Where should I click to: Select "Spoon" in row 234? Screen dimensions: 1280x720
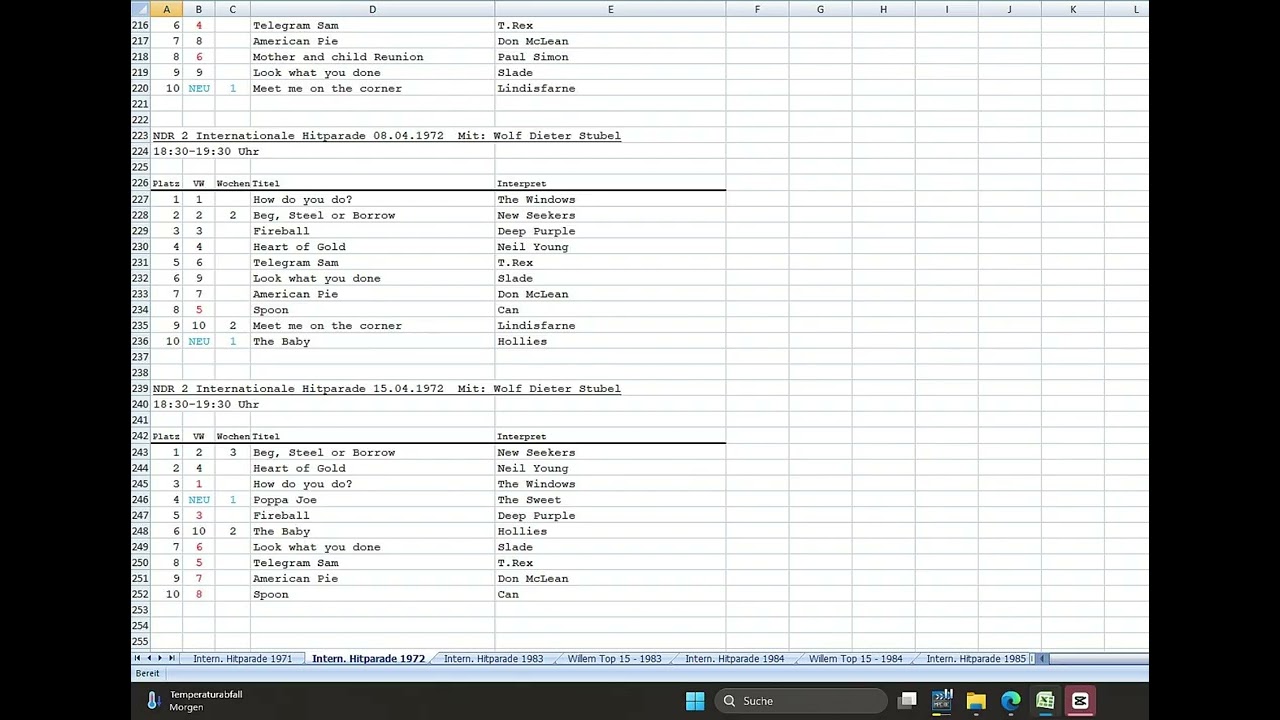coord(271,310)
